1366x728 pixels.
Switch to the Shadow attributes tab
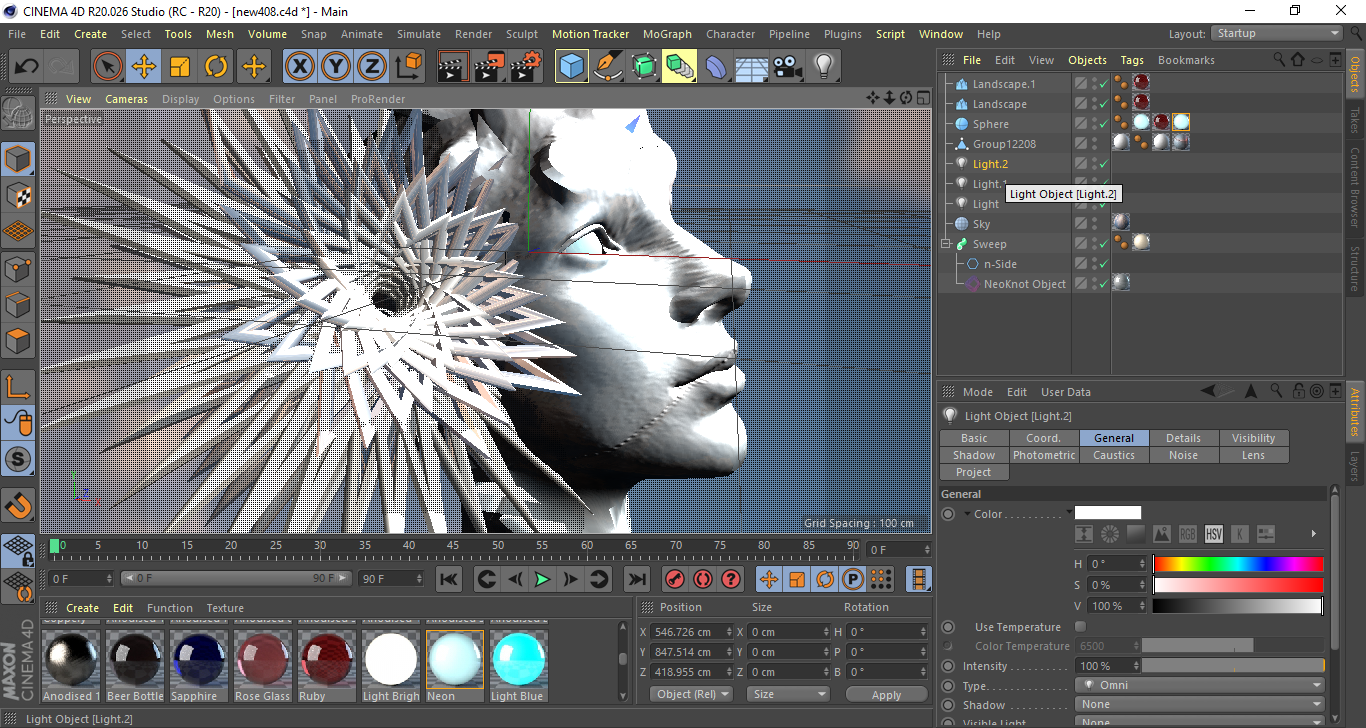(974, 455)
